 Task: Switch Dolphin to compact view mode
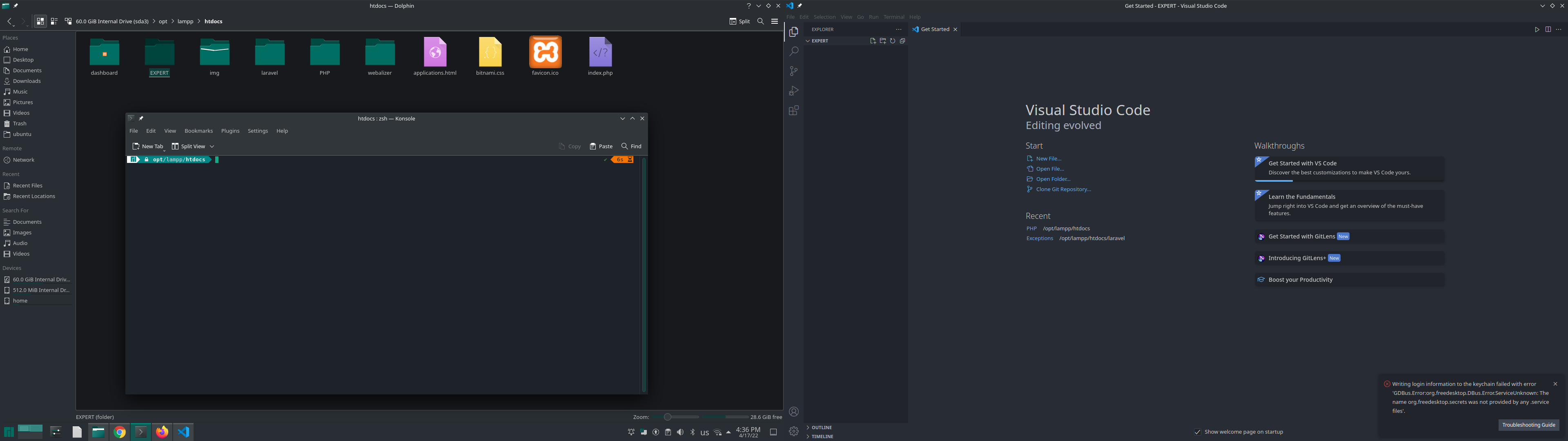tap(54, 21)
